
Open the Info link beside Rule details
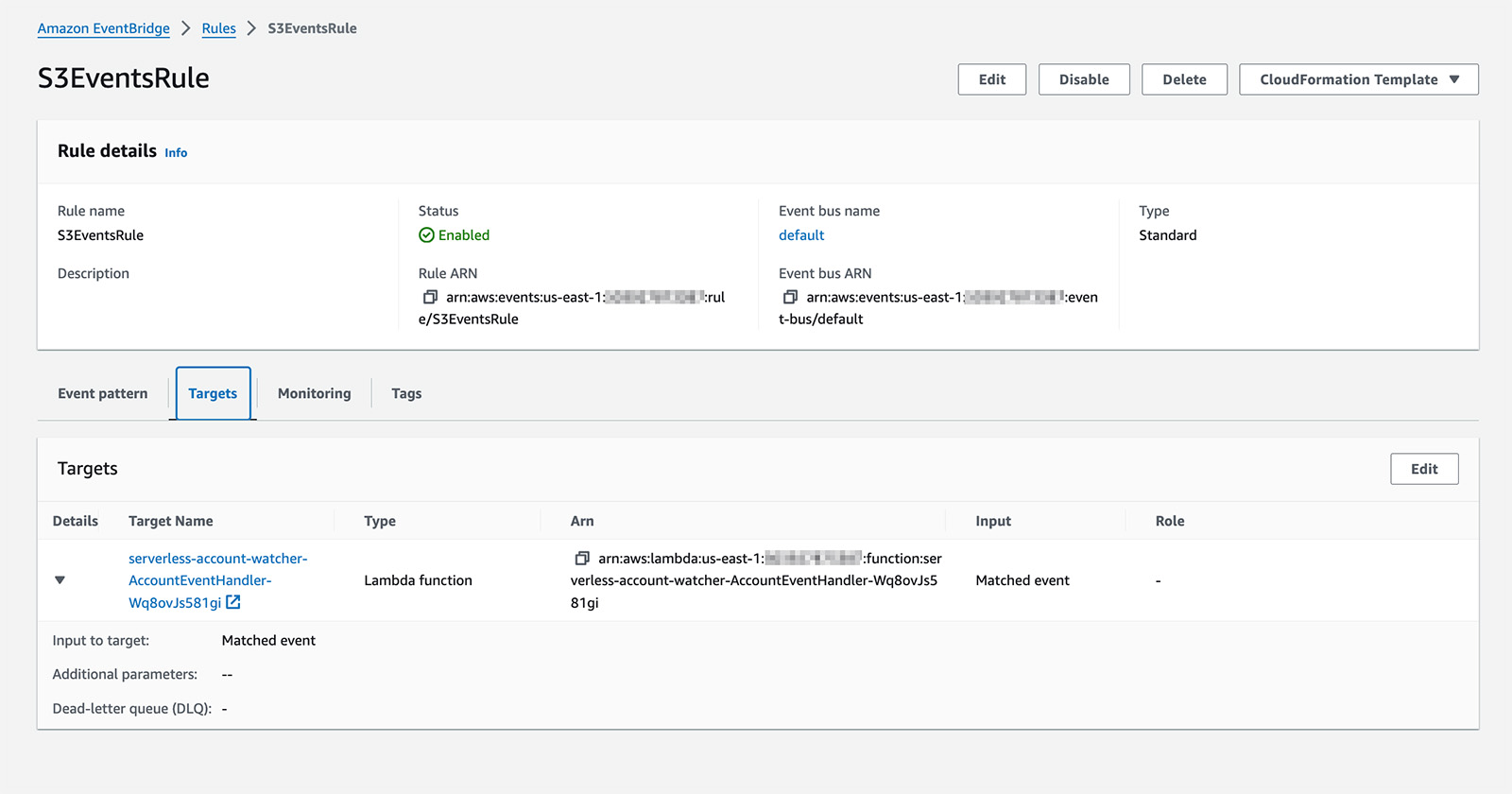pos(176,152)
